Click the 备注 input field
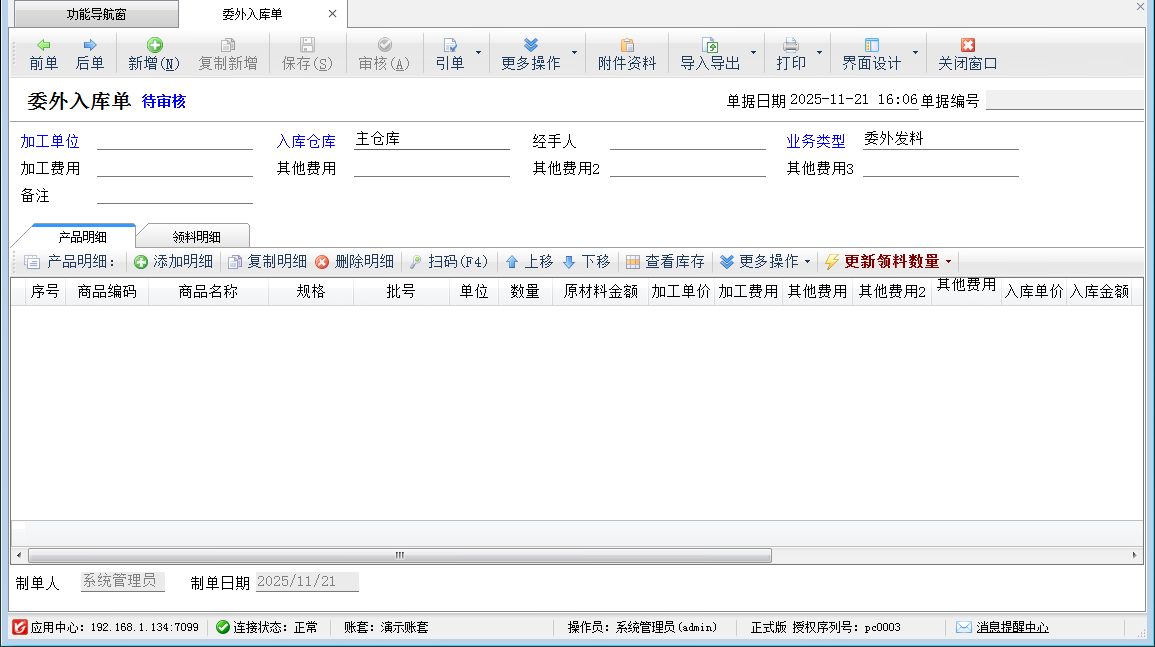Image resolution: width=1155 pixels, height=647 pixels. pos(175,195)
